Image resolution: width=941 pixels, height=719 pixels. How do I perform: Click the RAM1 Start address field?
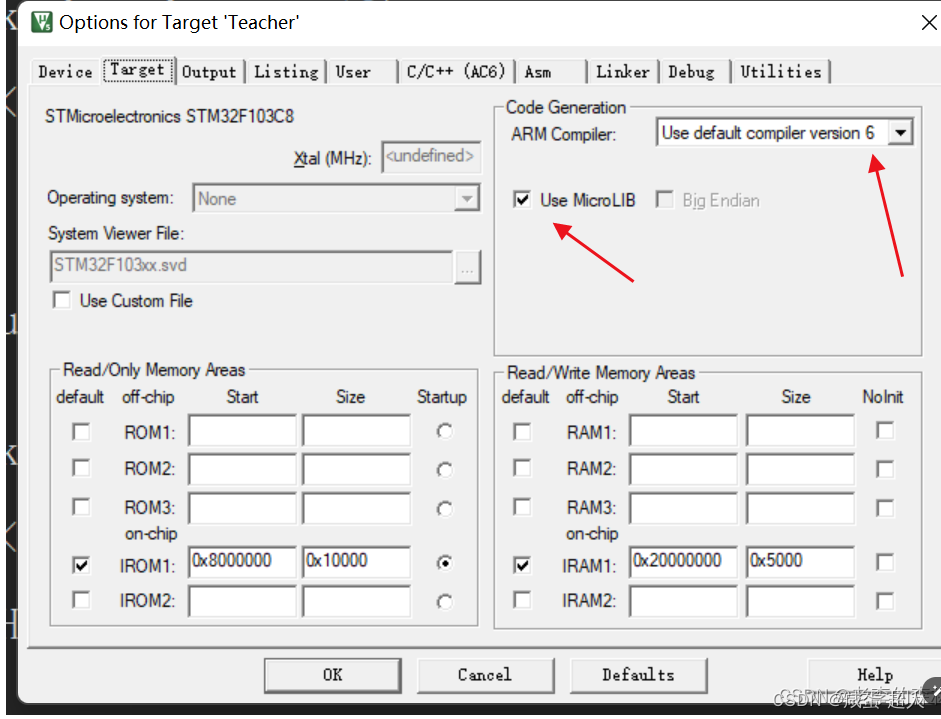[x=684, y=430]
